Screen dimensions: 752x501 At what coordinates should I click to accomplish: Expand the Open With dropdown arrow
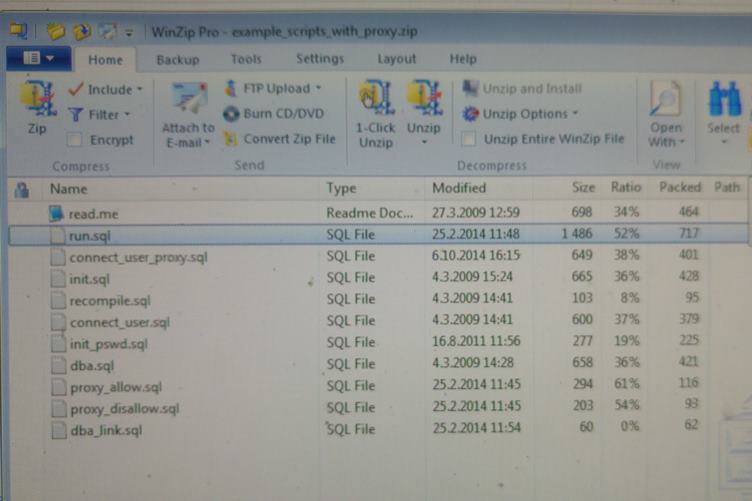tap(682, 142)
